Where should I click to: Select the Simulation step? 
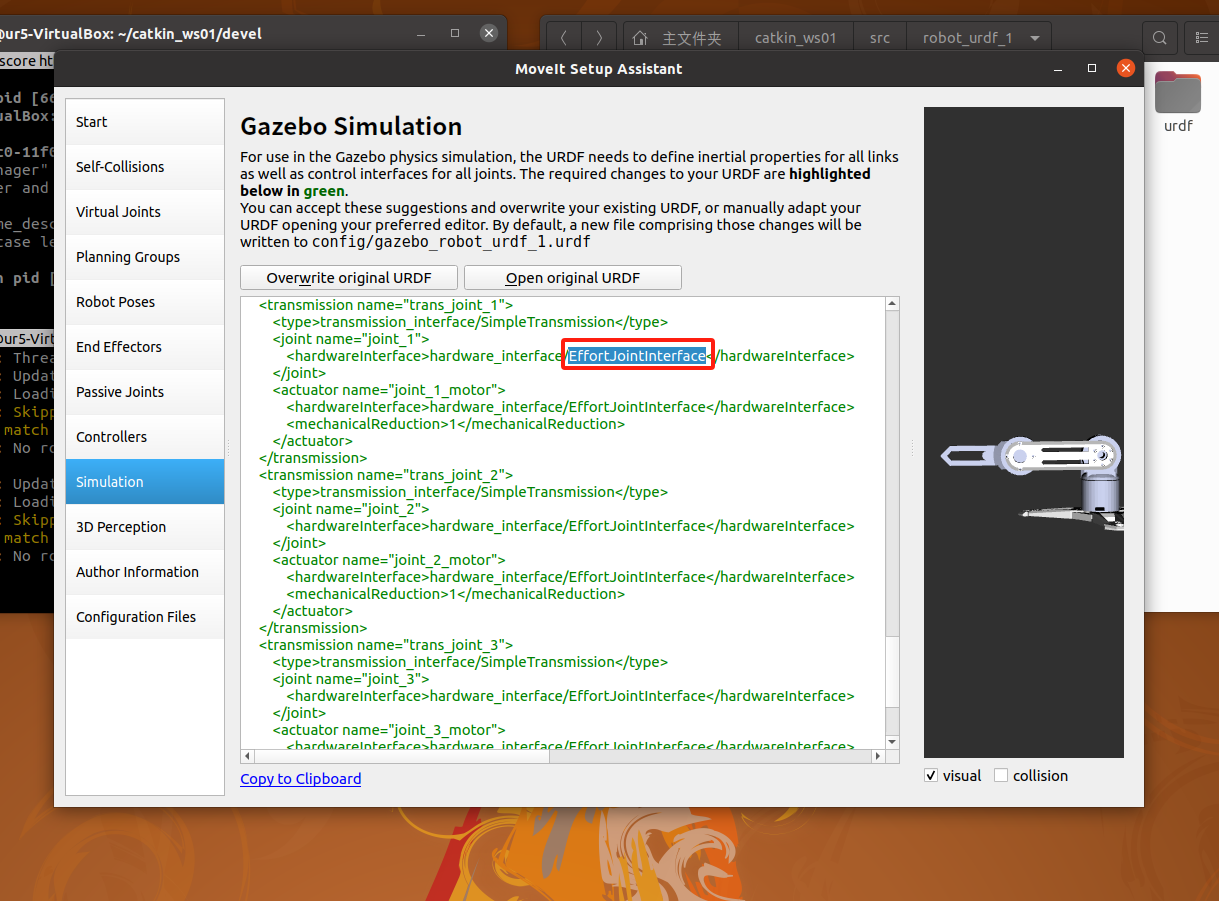(145, 482)
